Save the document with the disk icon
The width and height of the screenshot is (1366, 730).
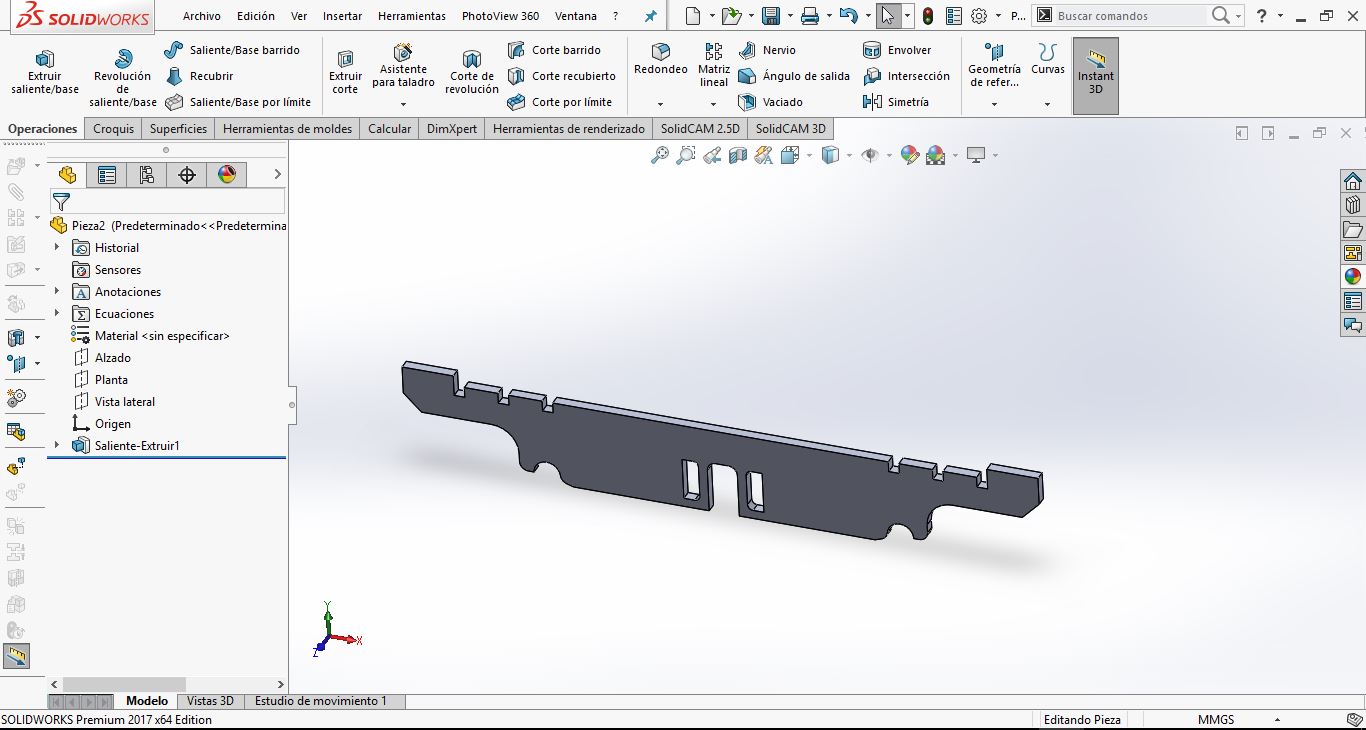pos(771,16)
